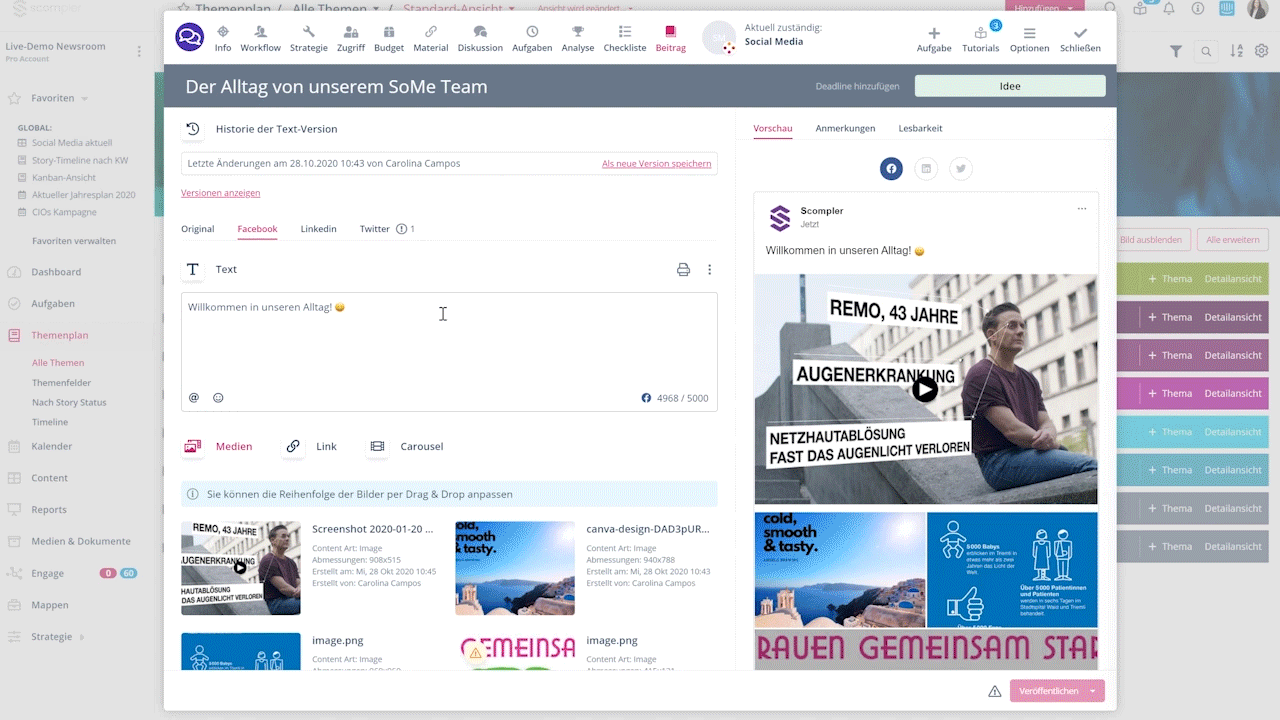The height and width of the screenshot is (720, 1280).
Task: Open the Budget section icon
Action: (x=389, y=38)
